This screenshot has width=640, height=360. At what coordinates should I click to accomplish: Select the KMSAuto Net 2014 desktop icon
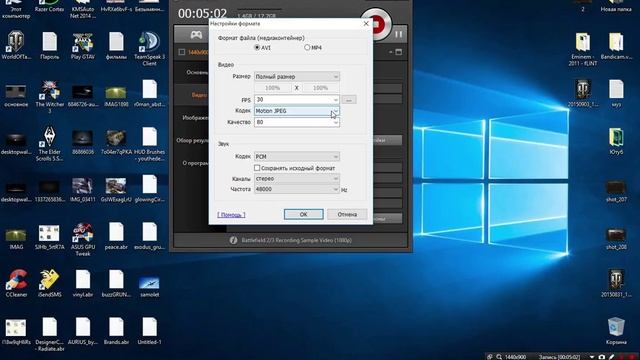click(x=83, y=9)
